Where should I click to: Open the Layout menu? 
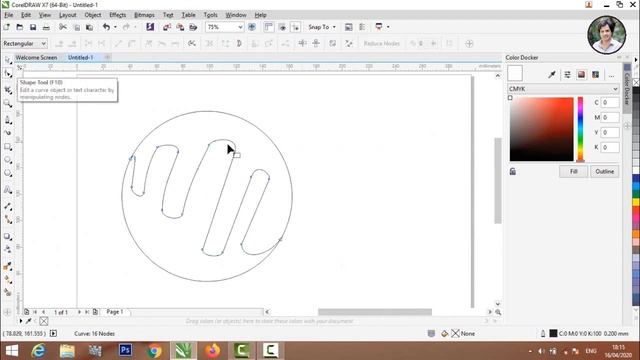point(67,15)
